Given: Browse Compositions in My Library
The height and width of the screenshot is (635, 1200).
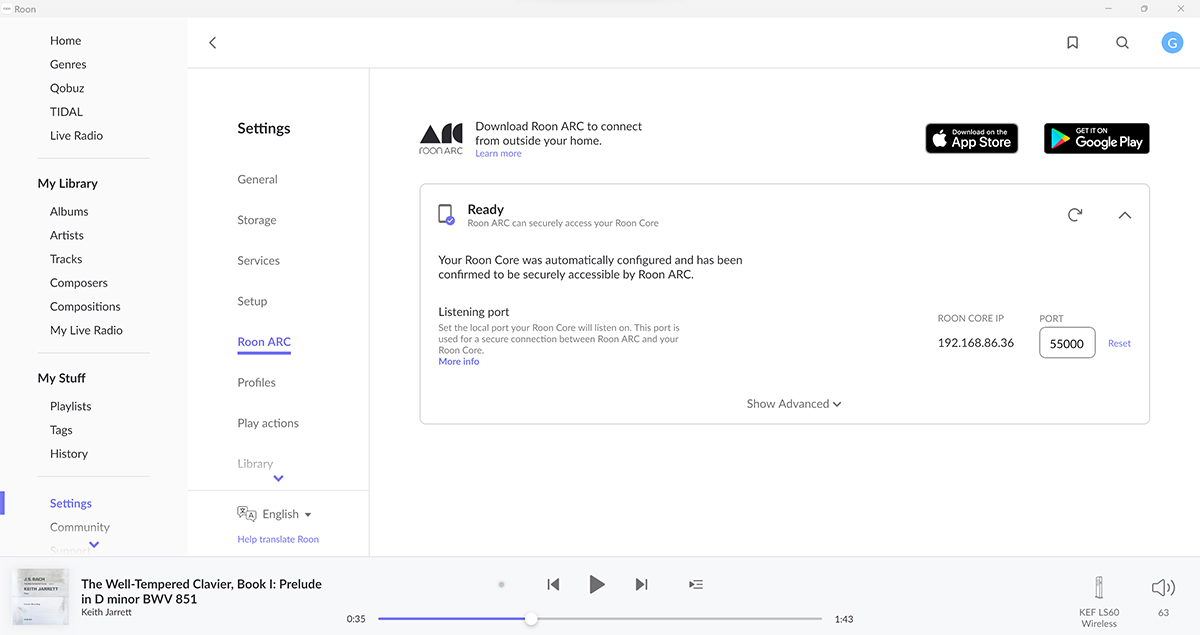Looking at the screenshot, I should point(85,307).
